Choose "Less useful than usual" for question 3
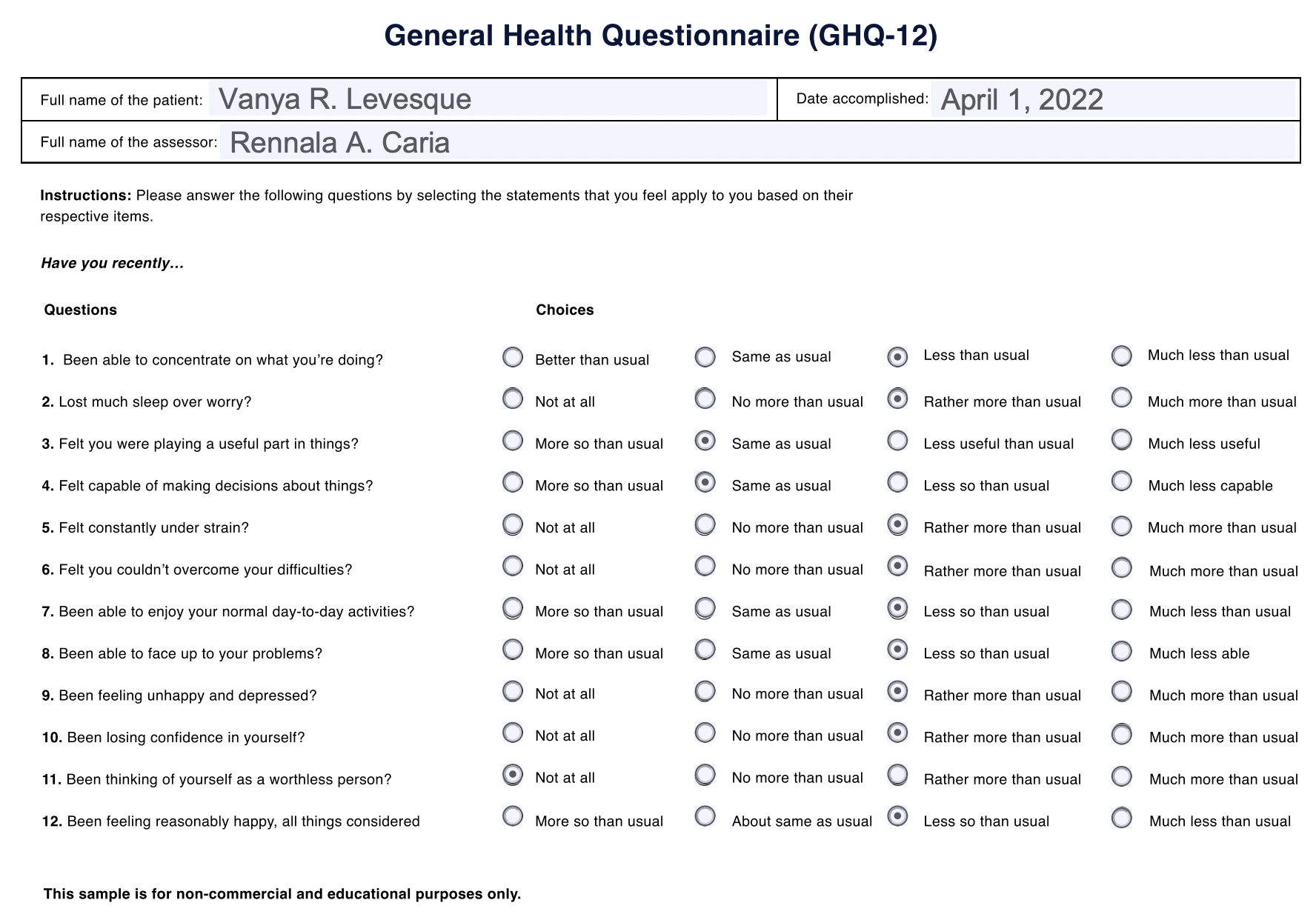 [x=898, y=441]
